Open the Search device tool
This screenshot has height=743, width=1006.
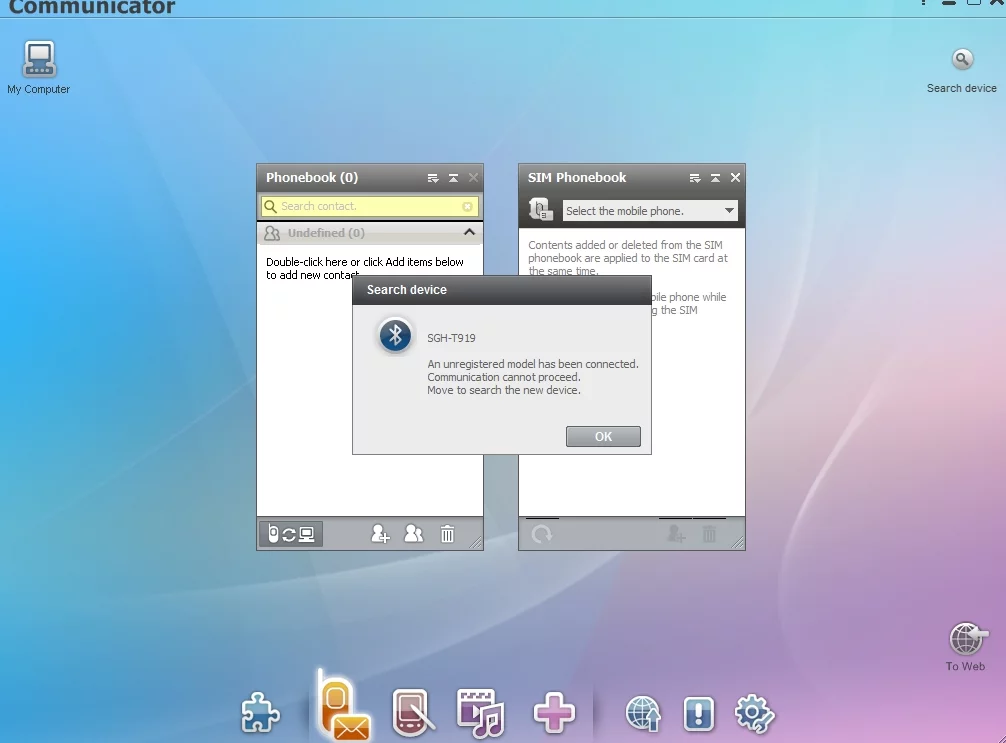962,61
